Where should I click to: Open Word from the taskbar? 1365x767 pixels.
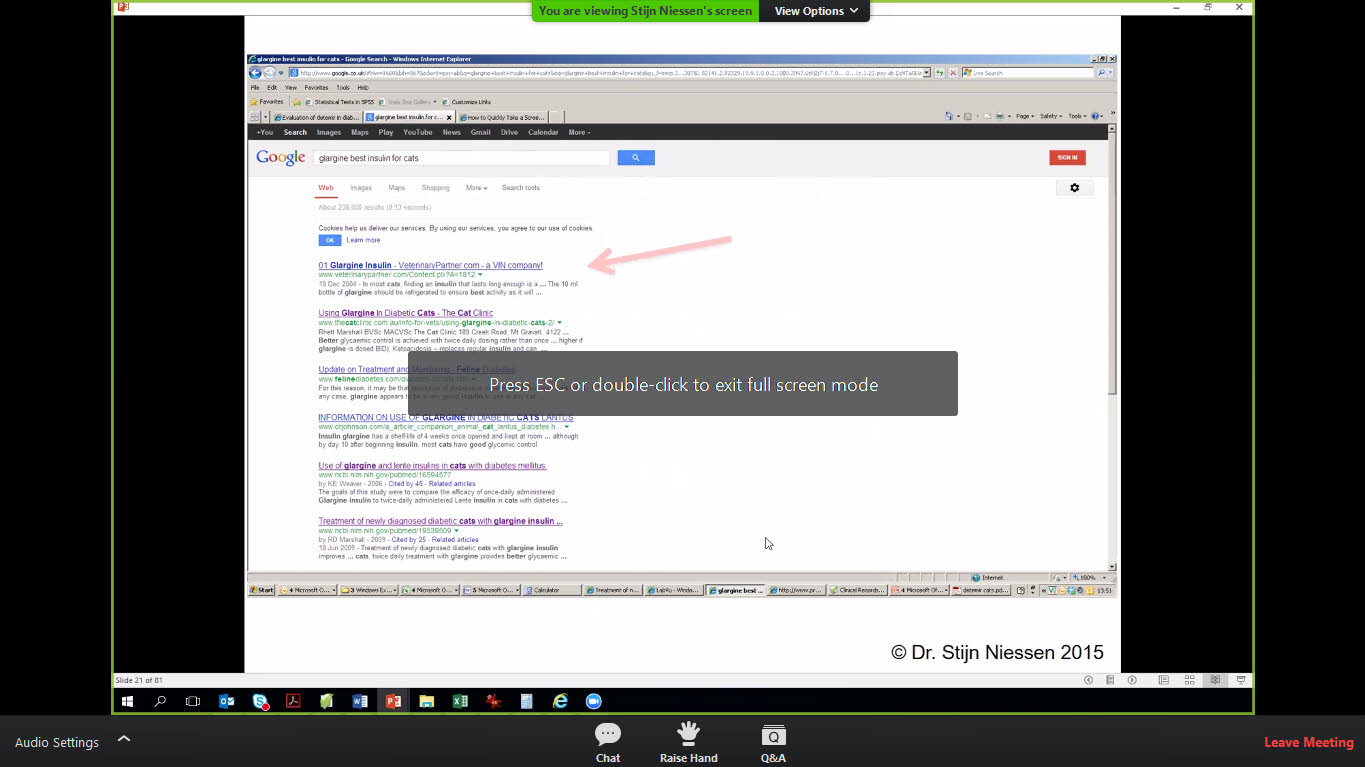[x=360, y=702]
